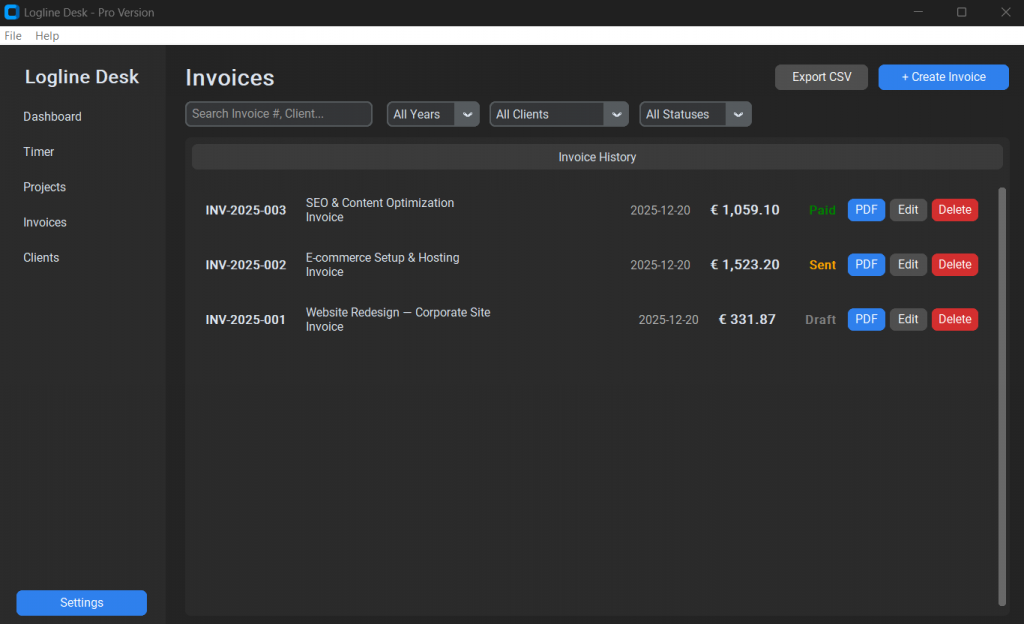Click the Logline Desk app icon in title bar

[x=12, y=12]
